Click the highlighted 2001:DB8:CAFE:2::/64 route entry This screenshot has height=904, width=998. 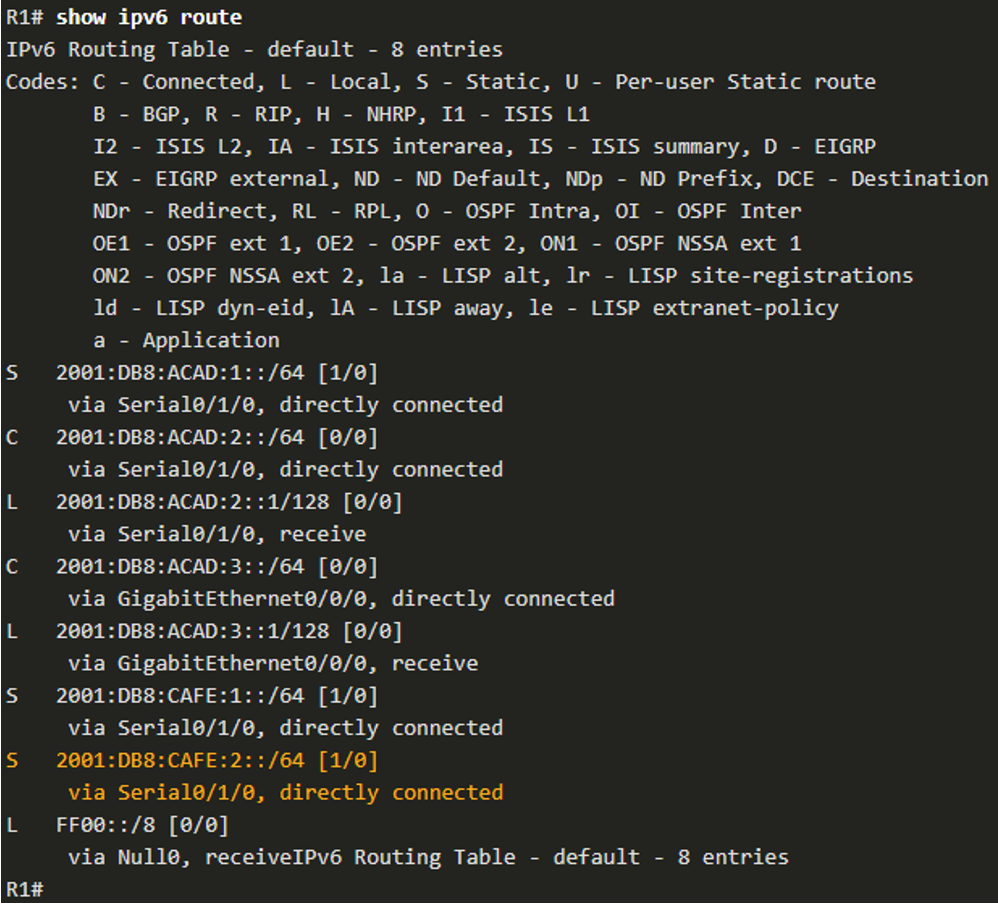[192, 760]
